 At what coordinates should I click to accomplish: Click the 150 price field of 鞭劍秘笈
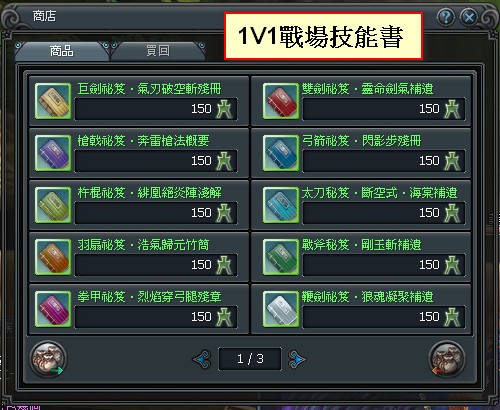tap(384, 316)
